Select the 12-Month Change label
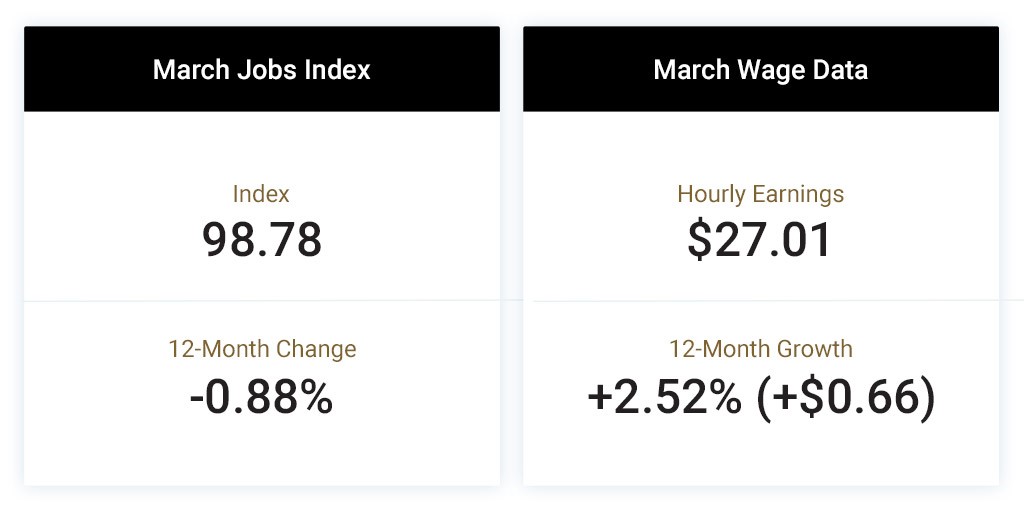1024x512 pixels. pyautogui.click(x=263, y=349)
